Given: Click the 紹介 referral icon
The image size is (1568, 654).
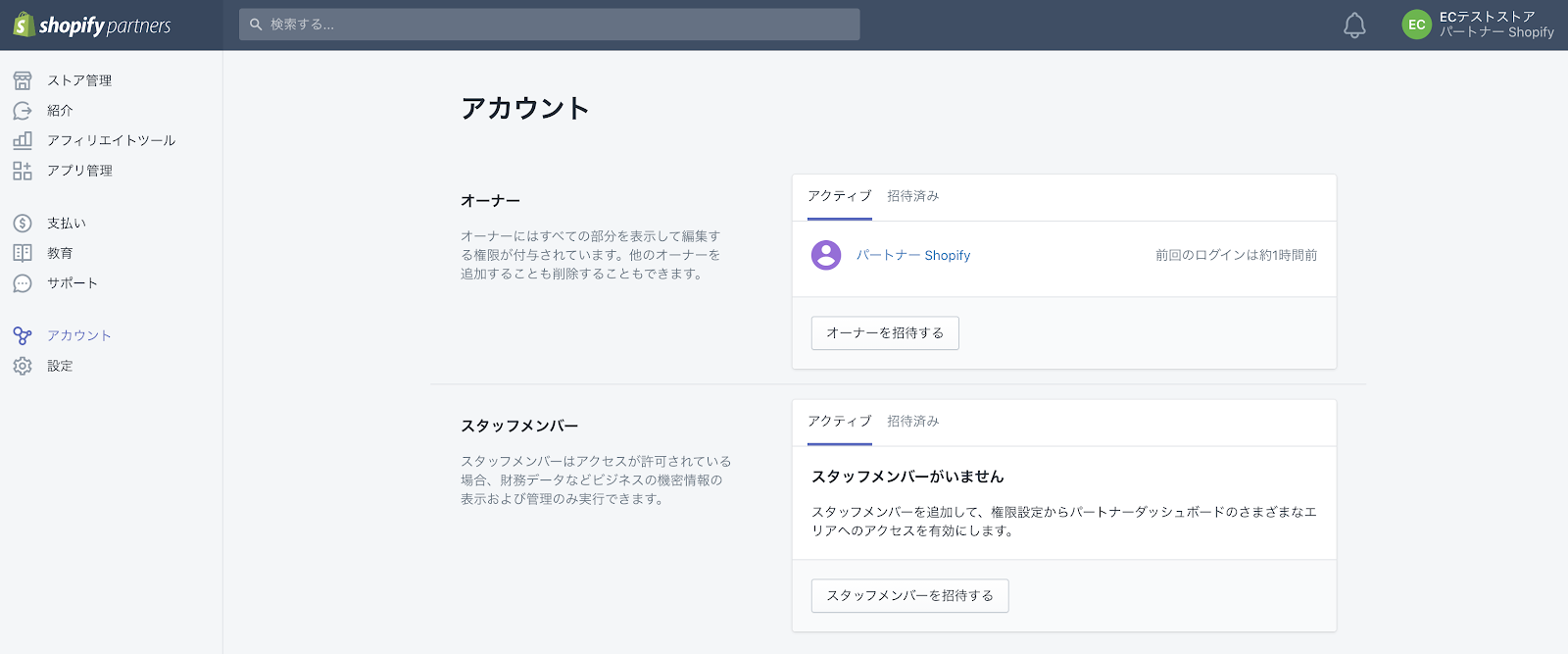Looking at the screenshot, I should 23,111.
